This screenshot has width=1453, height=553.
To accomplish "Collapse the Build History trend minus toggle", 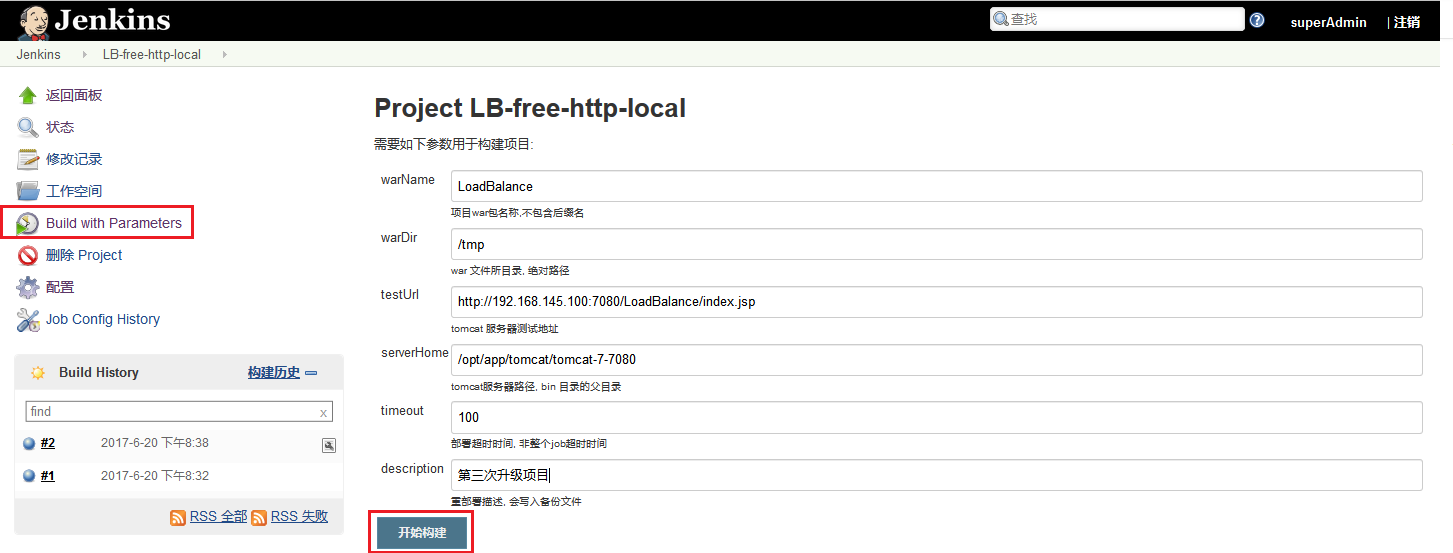I will (x=311, y=373).
